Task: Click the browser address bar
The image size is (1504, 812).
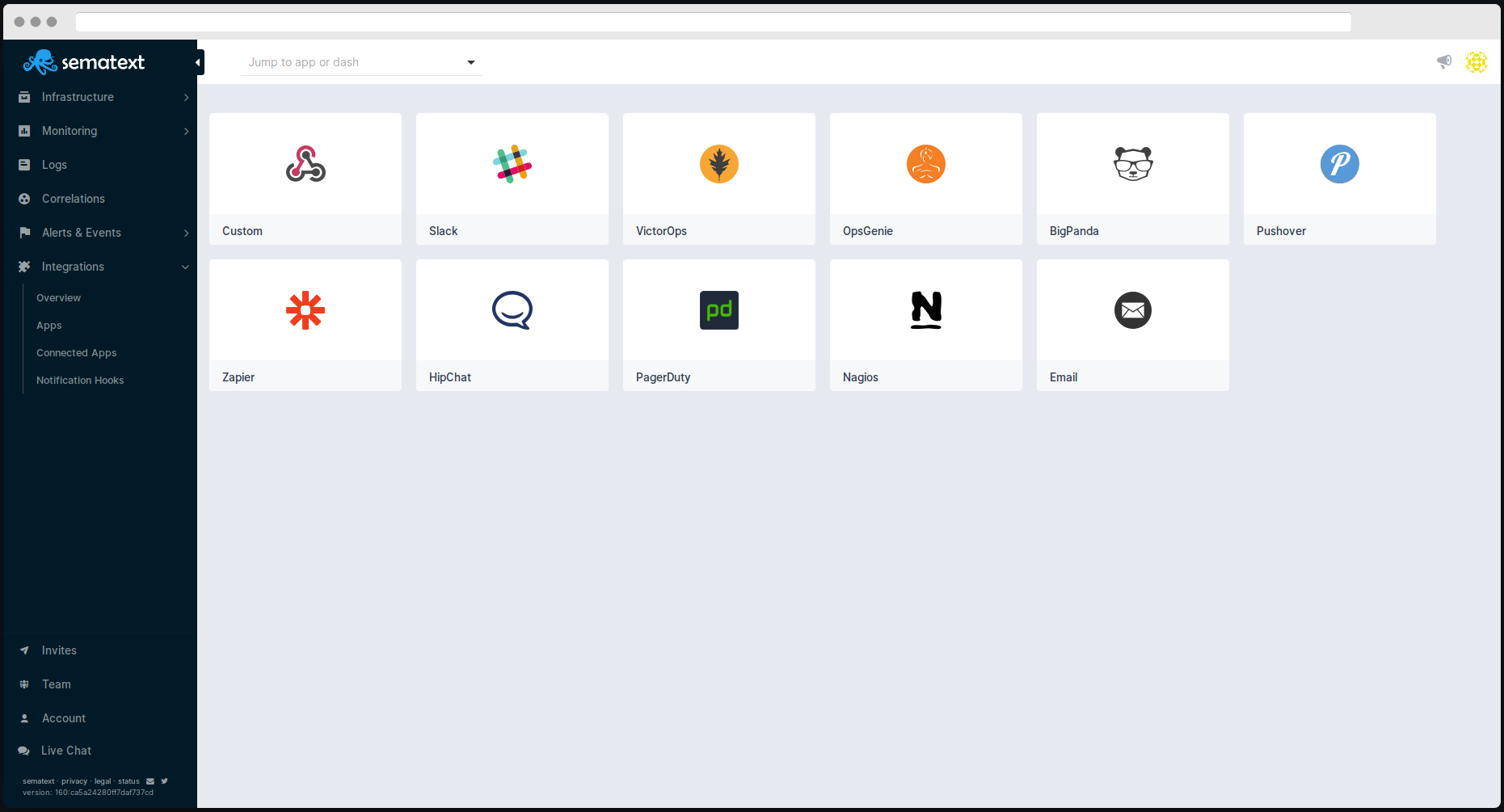Action: (714, 22)
